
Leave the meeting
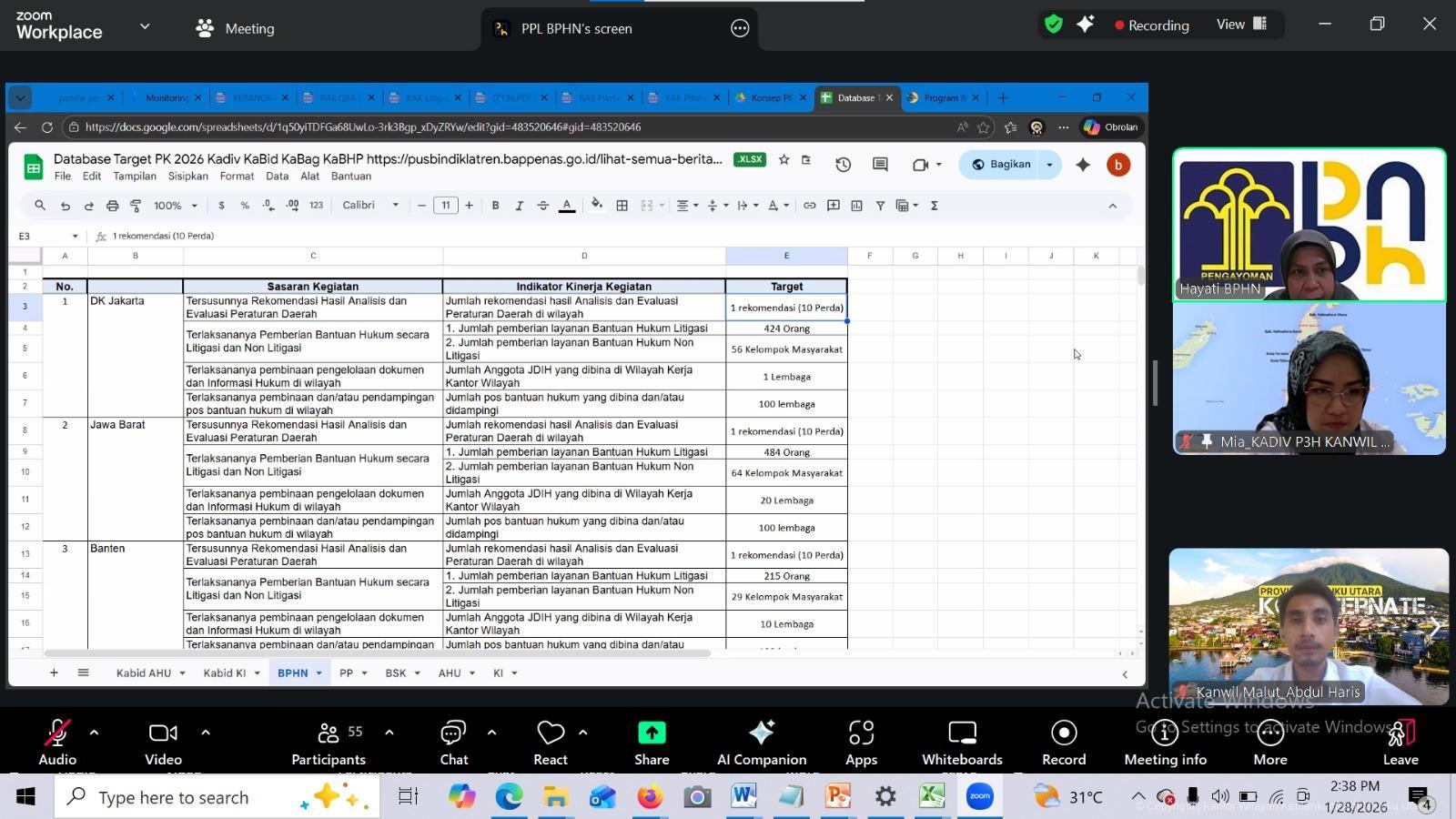(1400, 733)
